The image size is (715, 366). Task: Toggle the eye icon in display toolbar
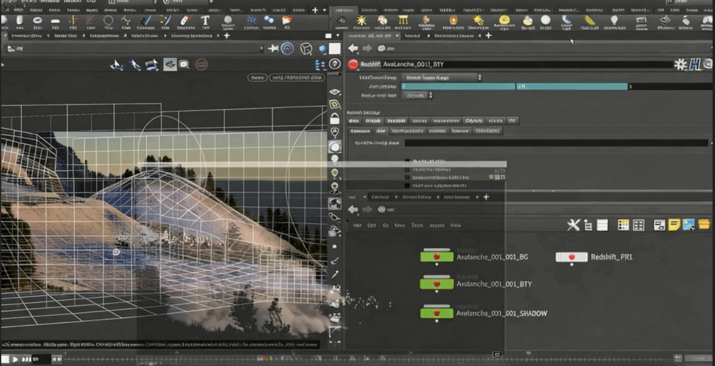click(335, 92)
